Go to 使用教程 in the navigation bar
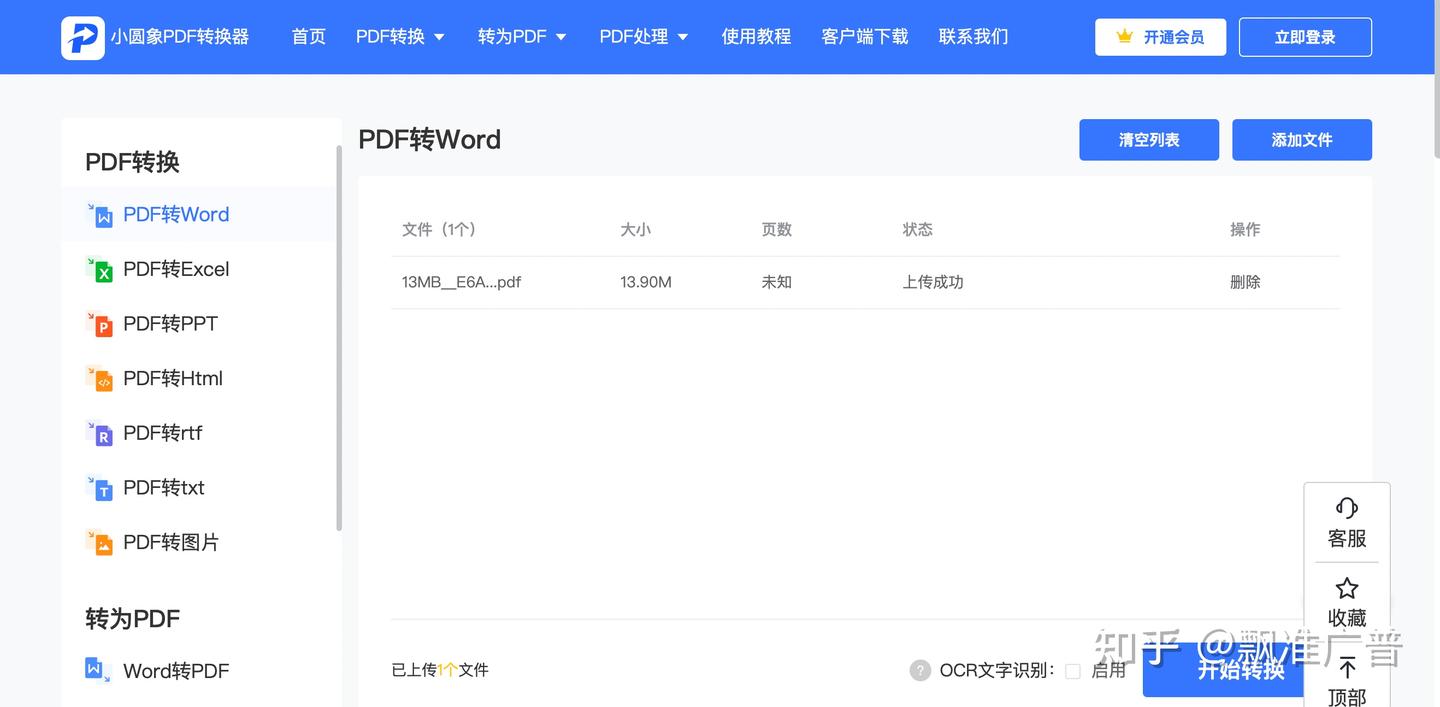The height and width of the screenshot is (707, 1440). point(756,37)
